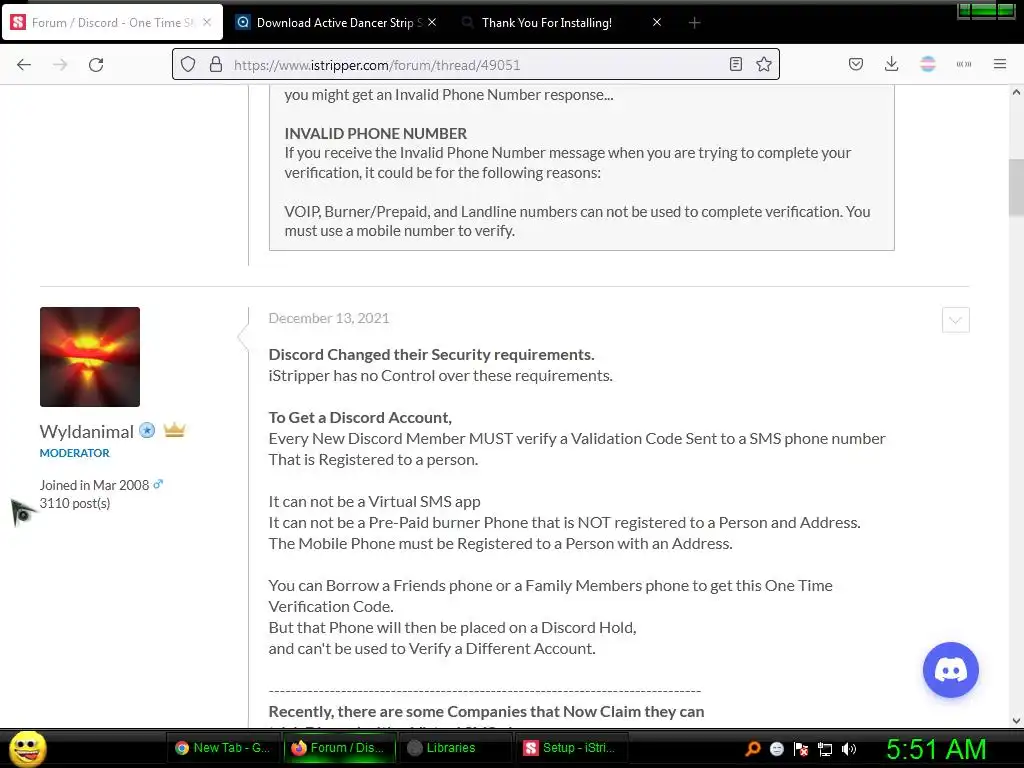This screenshot has width=1024, height=768.
Task: Click the December 13, 2021 post date
Action: [328, 318]
